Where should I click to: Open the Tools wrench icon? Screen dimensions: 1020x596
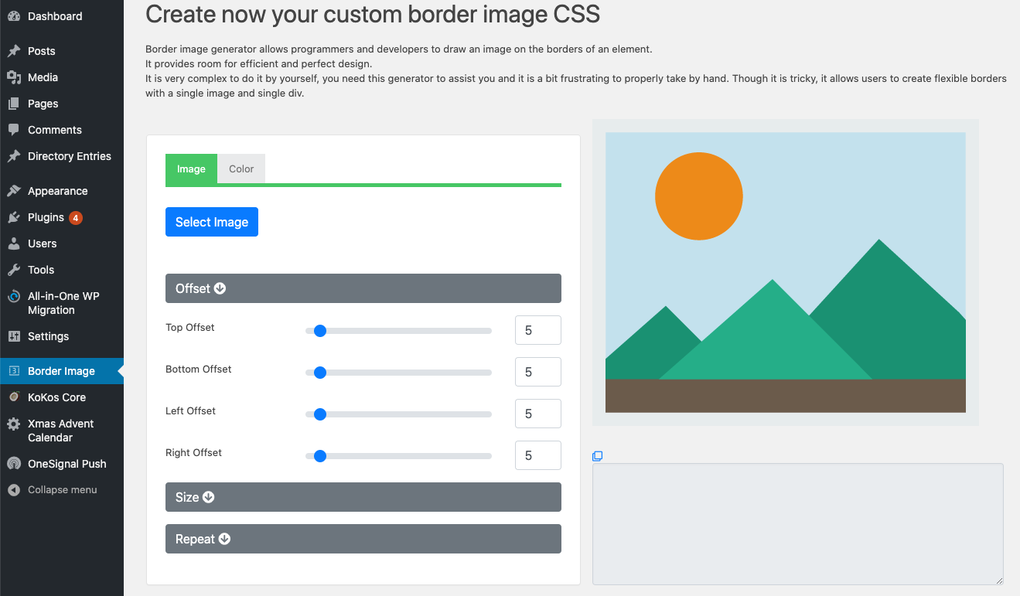click(14, 268)
